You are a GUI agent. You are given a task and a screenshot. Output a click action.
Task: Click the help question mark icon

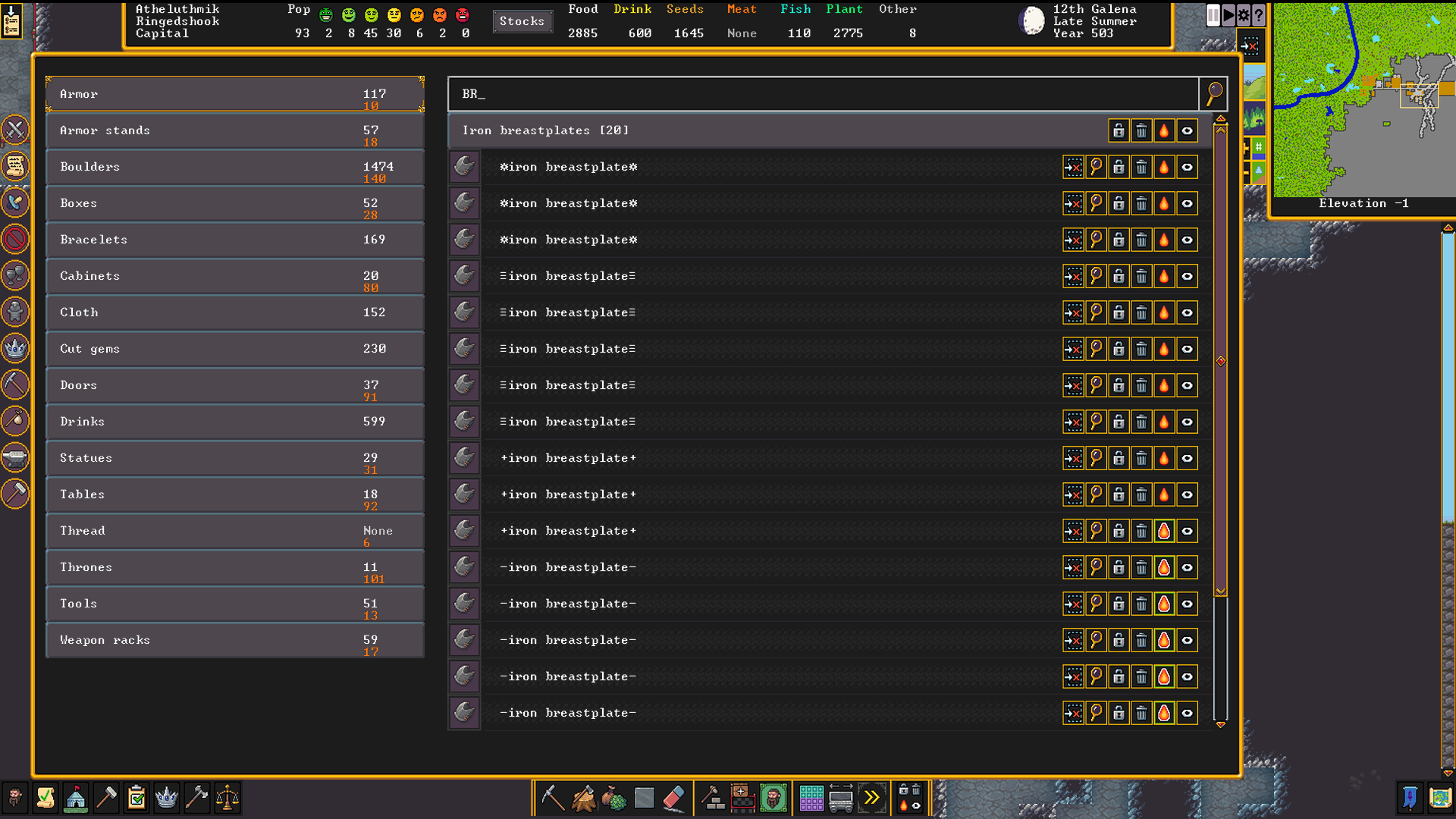click(x=1259, y=15)
